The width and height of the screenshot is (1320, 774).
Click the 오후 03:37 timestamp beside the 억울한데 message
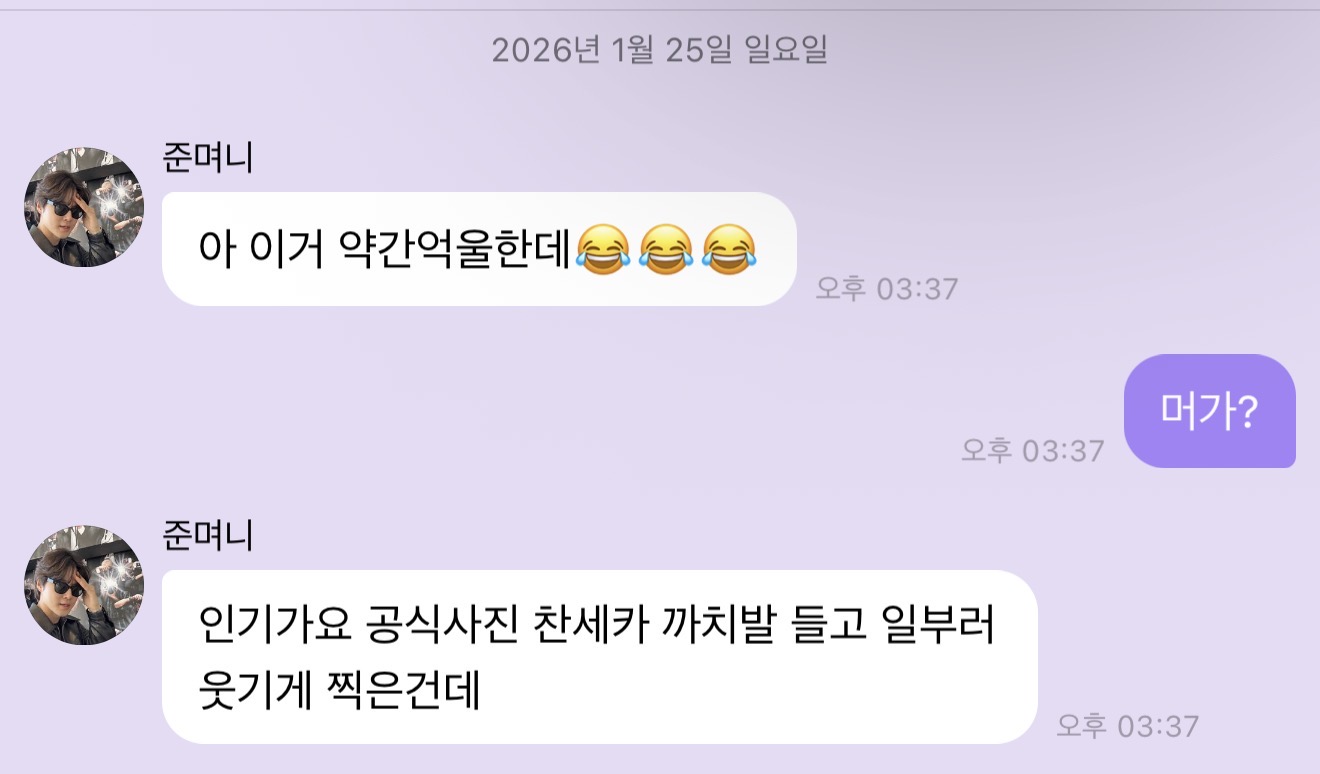(887, 289)
